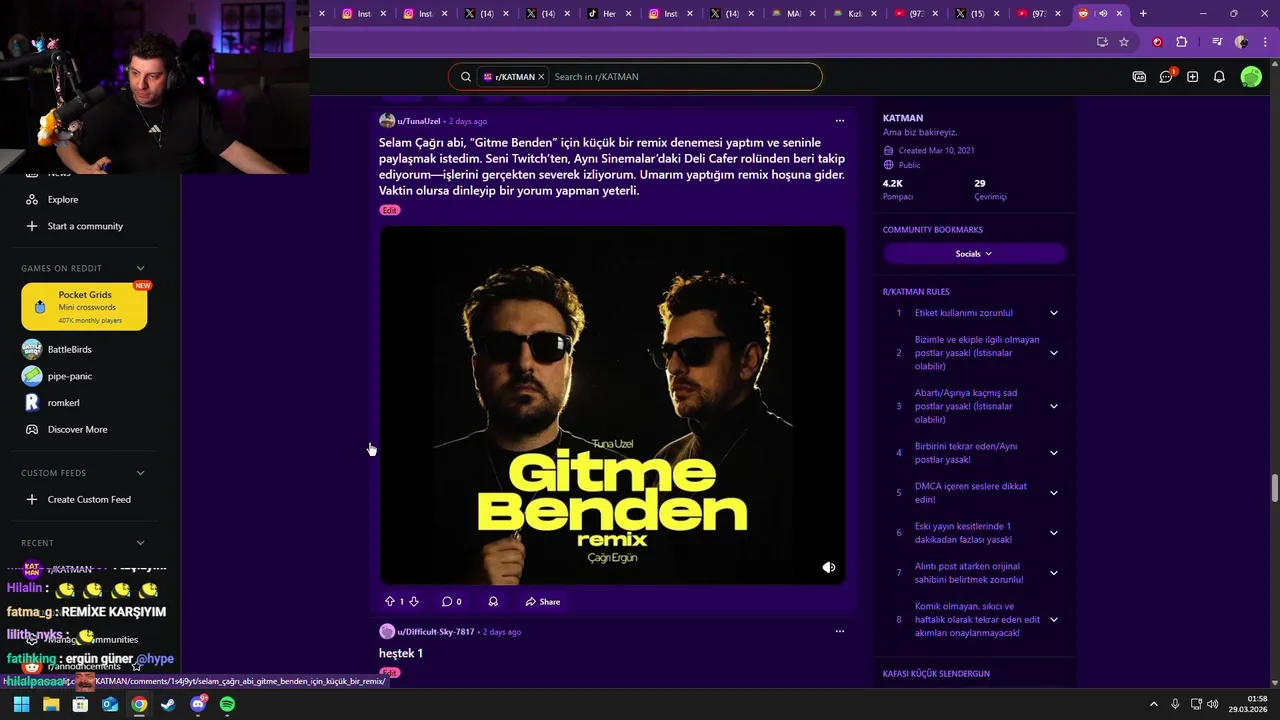Open File Explorer from taskbar
This screenshot has height=720, width=1280.
(x=50, y=704)
